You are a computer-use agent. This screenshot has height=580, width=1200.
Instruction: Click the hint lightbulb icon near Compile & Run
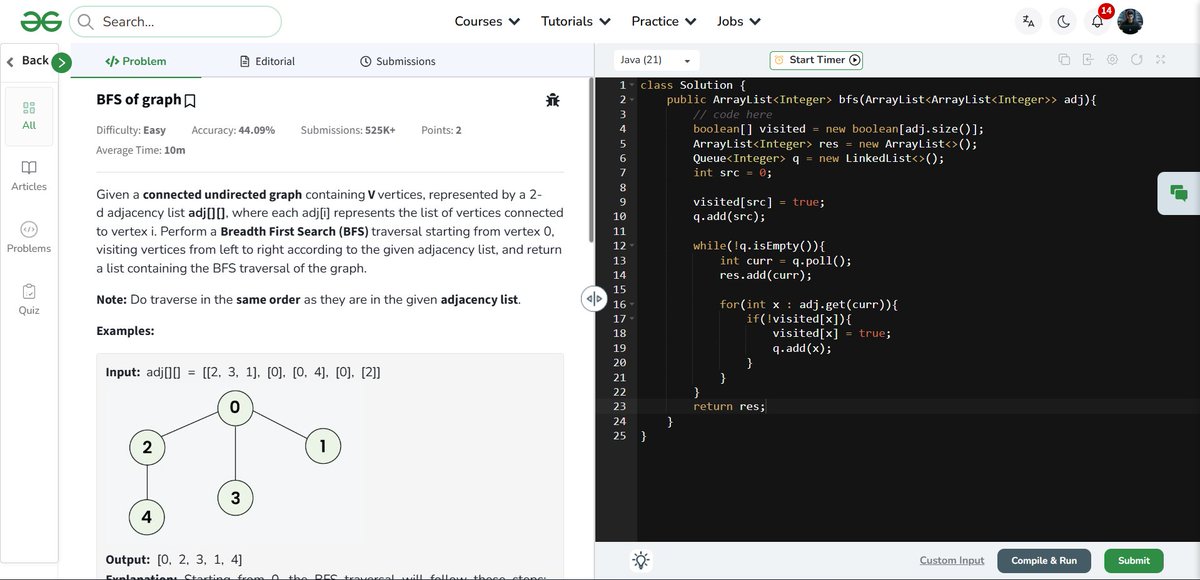pyautogui.click(x=640, y=560)
